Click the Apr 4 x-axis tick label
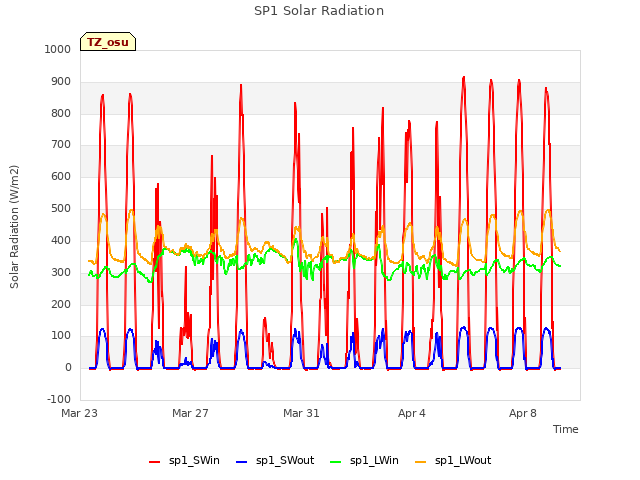The image size is (640, 480). (412, 413)
